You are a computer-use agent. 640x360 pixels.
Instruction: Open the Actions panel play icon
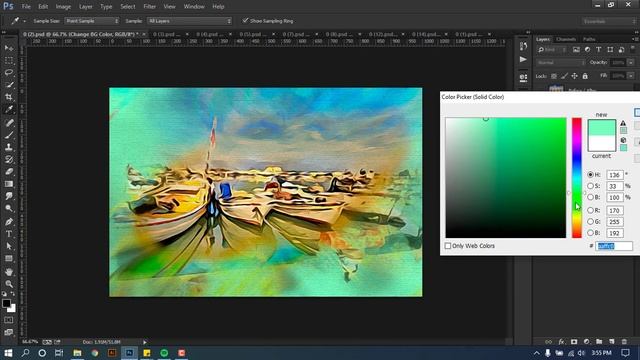point(523,60)
